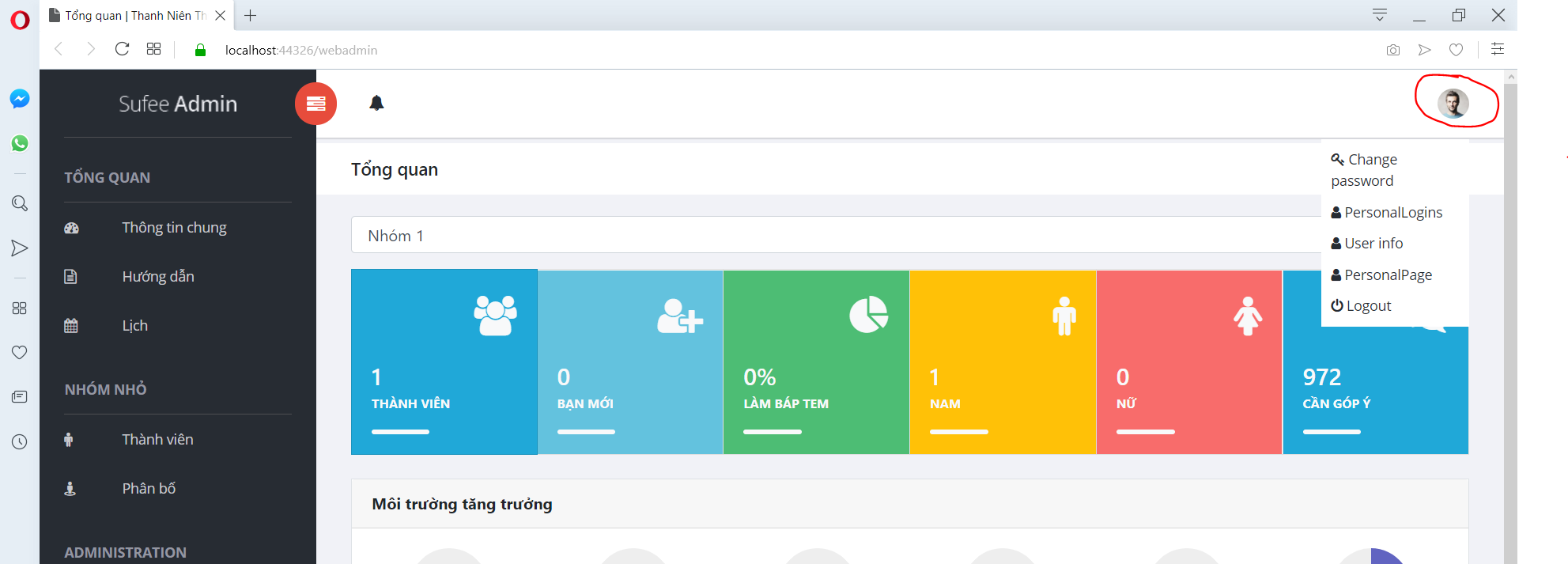Reload the page
Image resolution: width=1568 pixels, height=564 pixels.
click(122, 49)
